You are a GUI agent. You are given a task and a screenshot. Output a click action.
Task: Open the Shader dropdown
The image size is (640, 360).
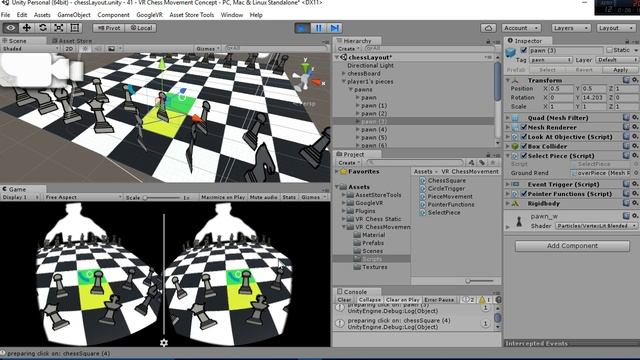click(596, 226)
